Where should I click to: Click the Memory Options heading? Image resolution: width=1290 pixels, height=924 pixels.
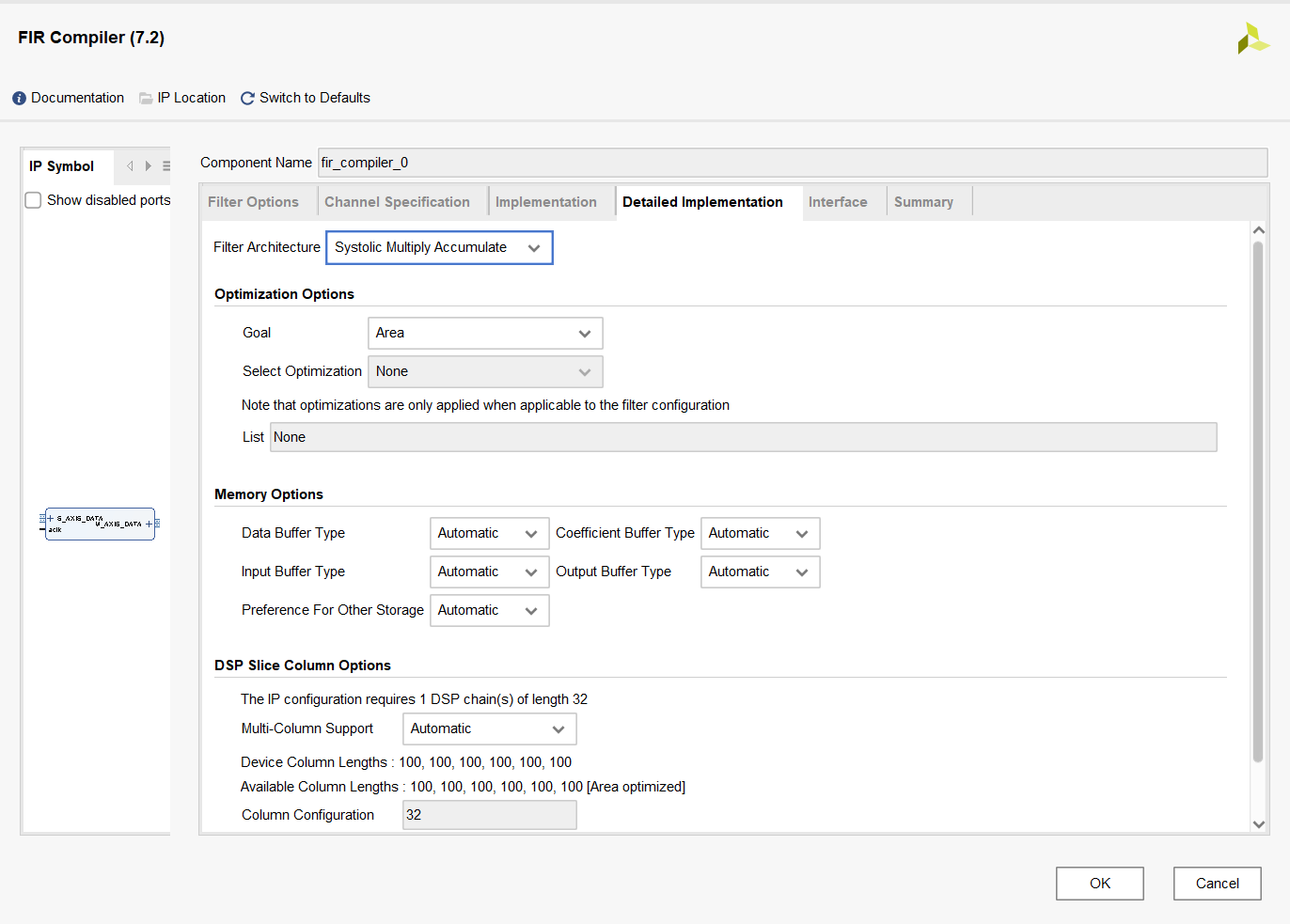(269, 494)
